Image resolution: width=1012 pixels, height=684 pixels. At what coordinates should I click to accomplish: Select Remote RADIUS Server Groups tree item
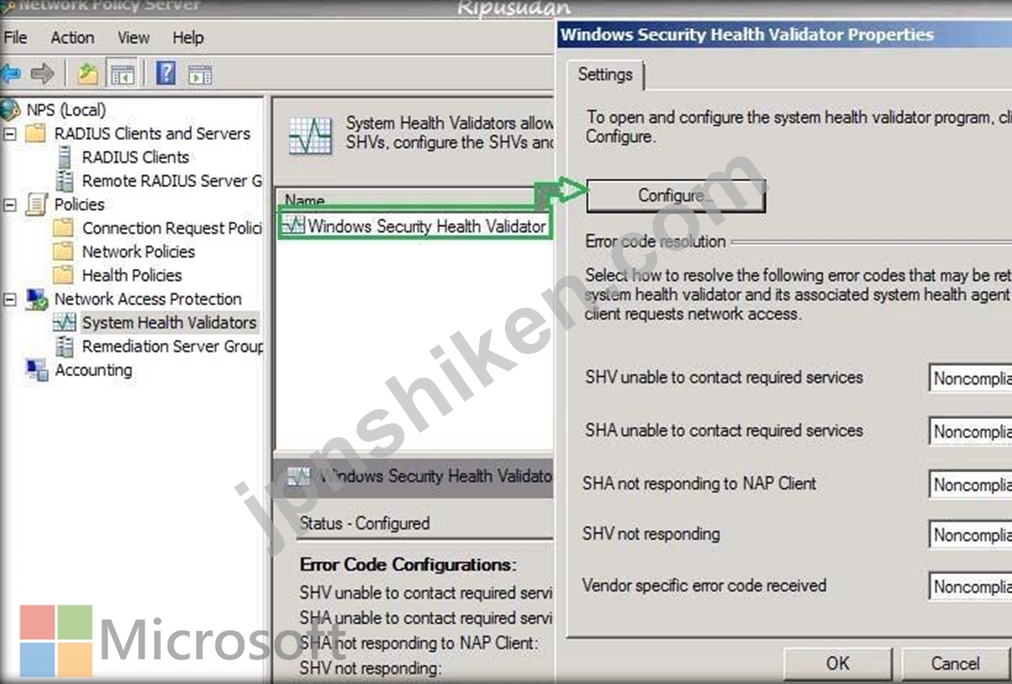tap(172, 181)
